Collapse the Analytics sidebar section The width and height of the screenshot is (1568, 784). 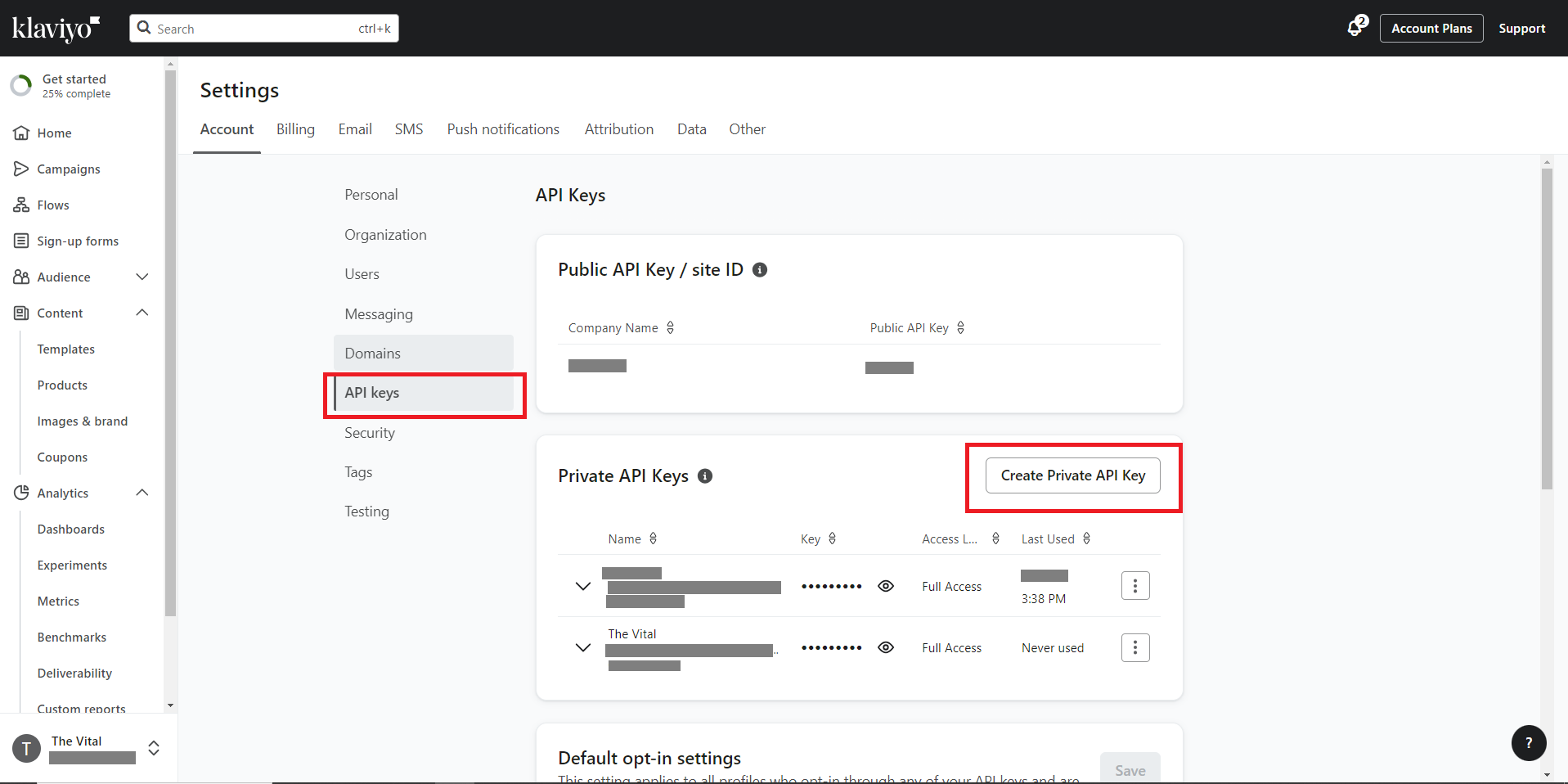coord(142,493)
